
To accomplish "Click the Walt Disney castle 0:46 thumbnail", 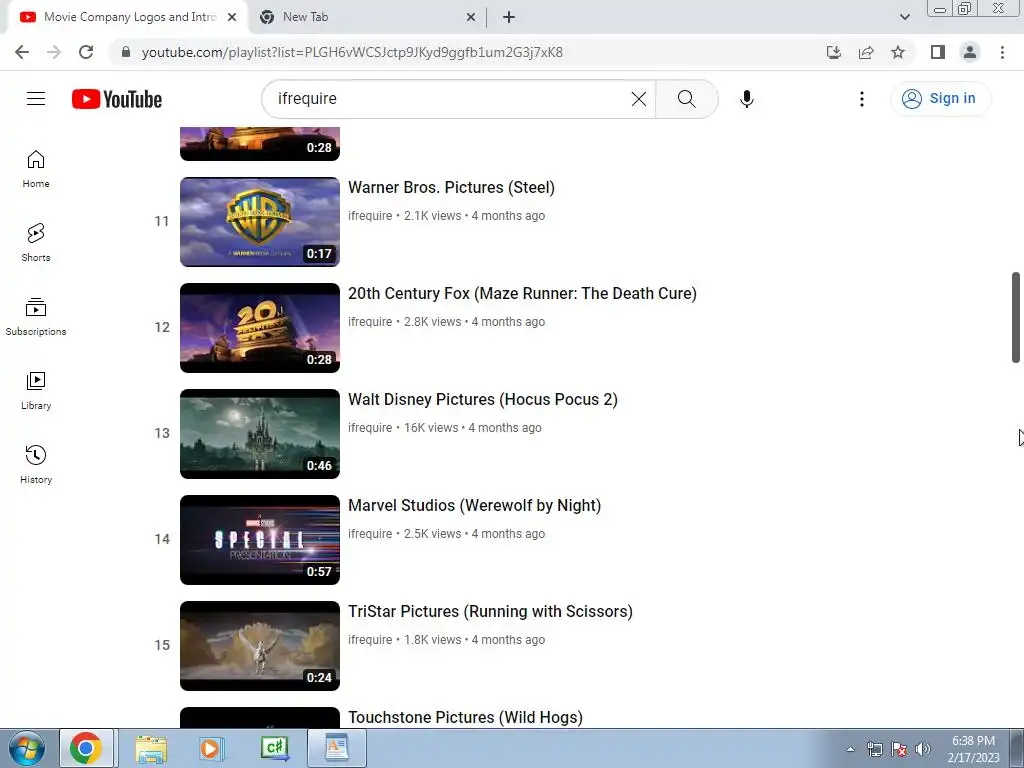I will [260, 434].
